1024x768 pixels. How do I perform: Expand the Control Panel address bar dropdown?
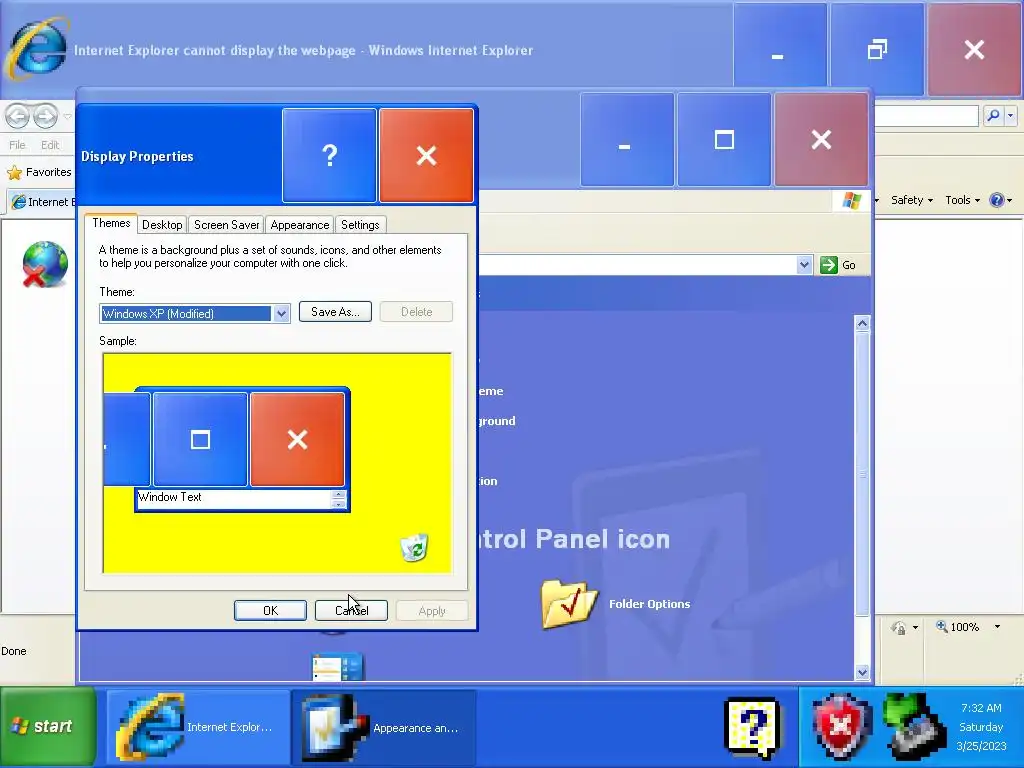804,265
